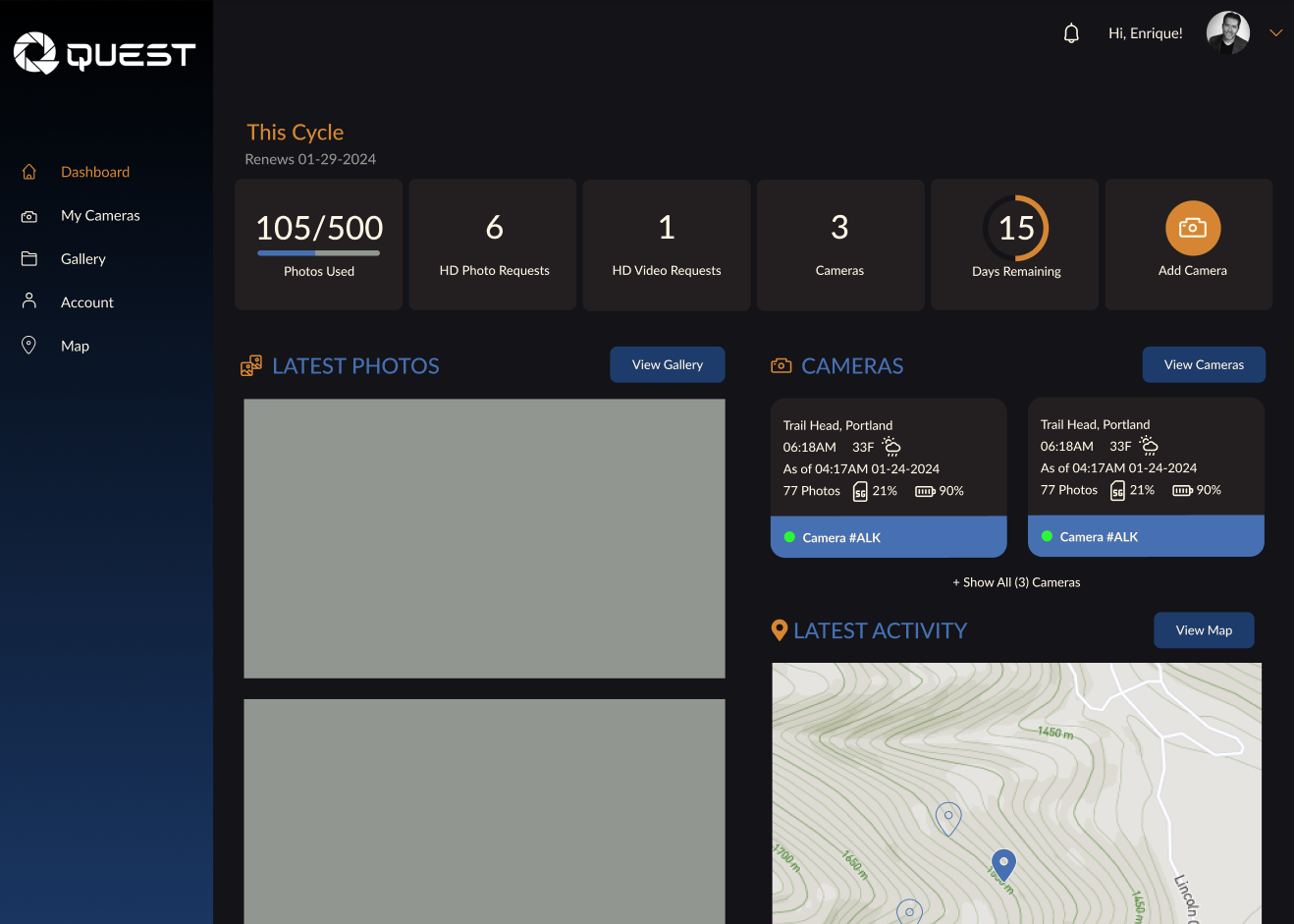Click the 1450 m contour label on map
The image size is (1294, 924).
point(1055,733)
